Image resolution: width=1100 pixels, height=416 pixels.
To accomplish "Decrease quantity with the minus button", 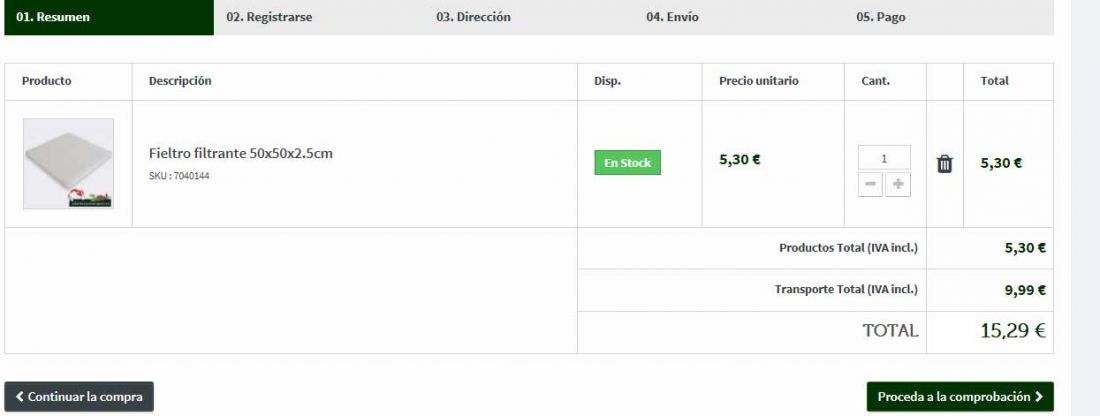I will tap(870, 184).
